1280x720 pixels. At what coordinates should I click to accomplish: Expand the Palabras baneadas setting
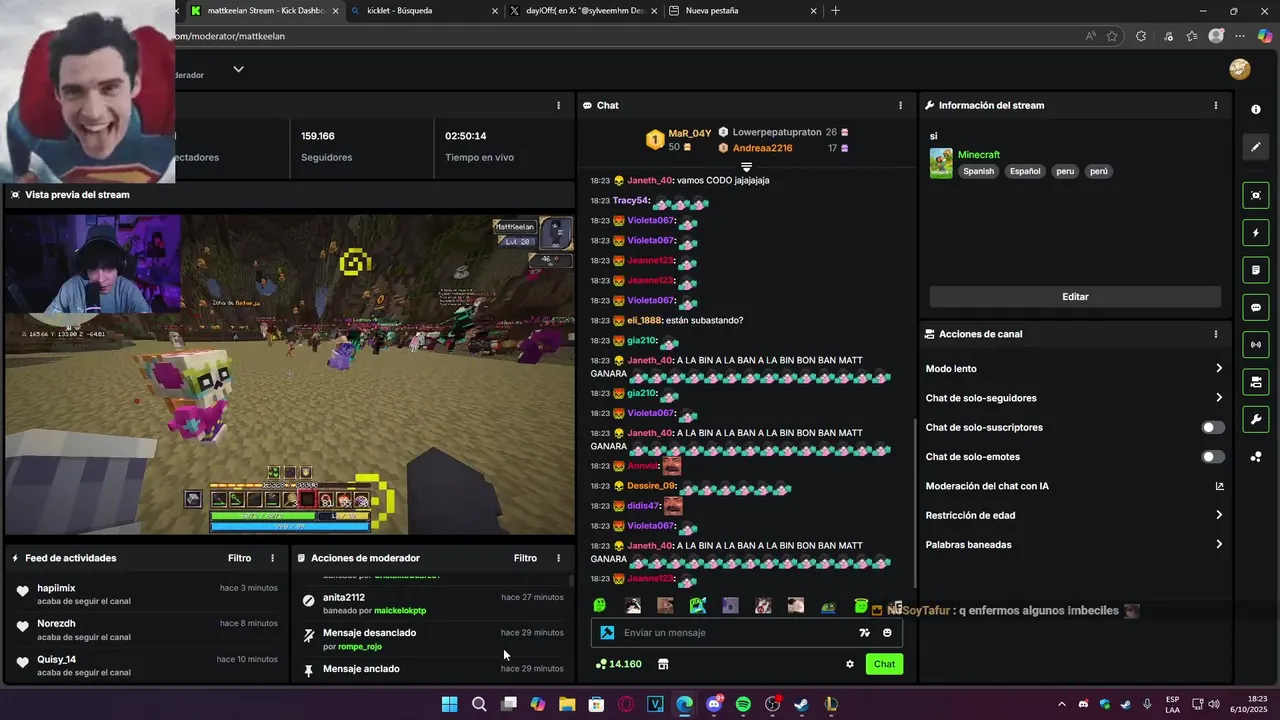[x=1074, y=545]
